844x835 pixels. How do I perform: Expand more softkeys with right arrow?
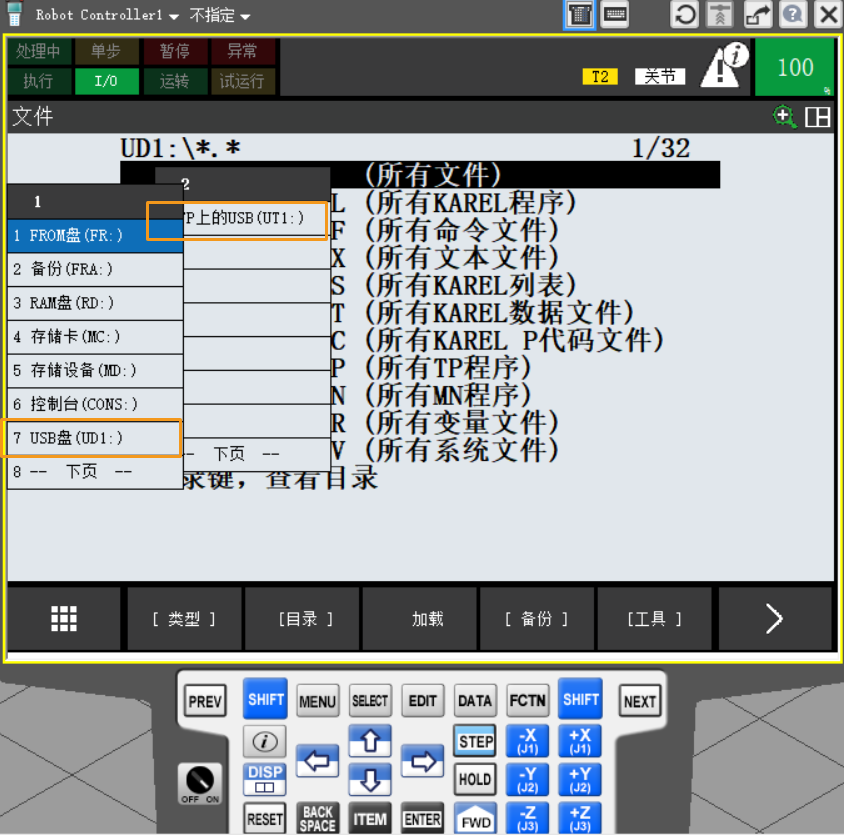tap(774, 618)
